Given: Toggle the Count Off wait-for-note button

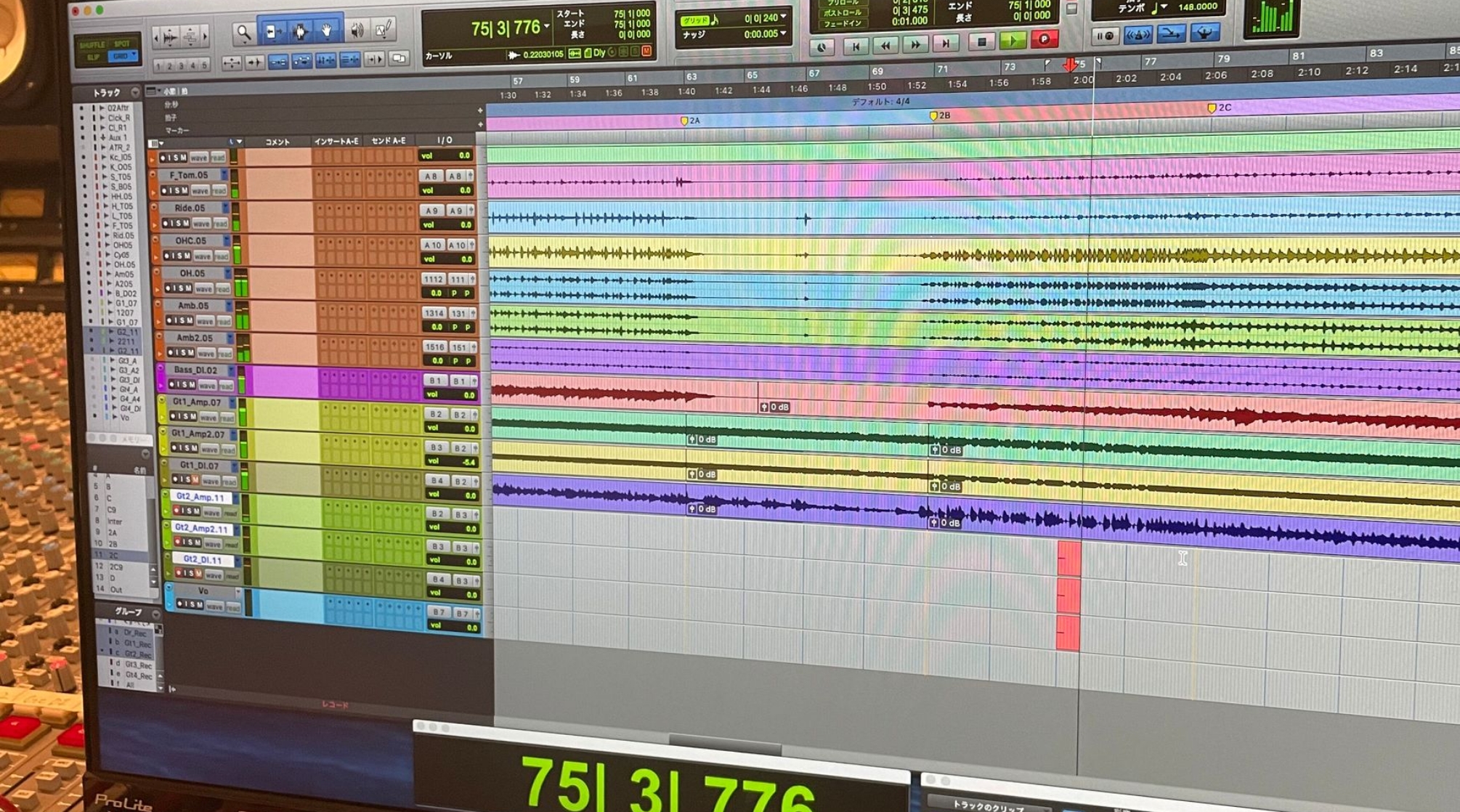Looking at the screenshot, I should [1106, 36].
